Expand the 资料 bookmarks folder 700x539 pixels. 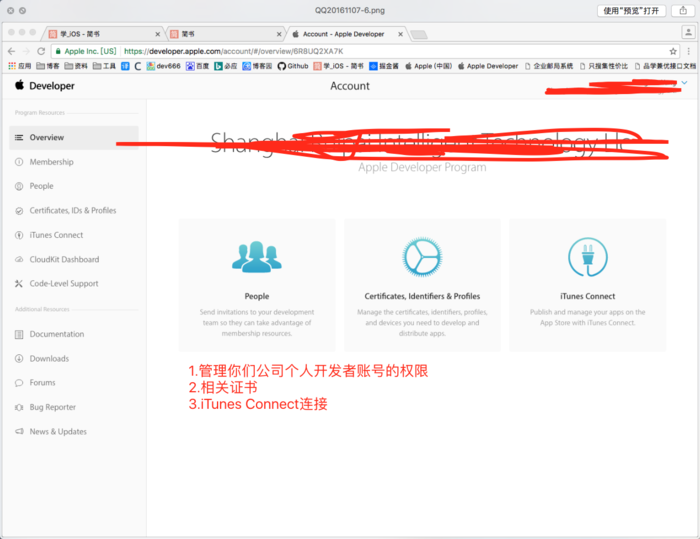(76, 66)
